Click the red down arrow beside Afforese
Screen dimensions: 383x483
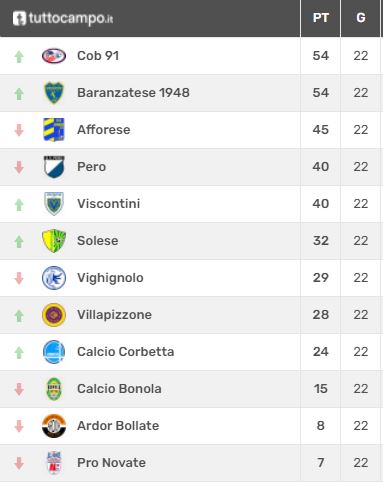point(19,130)
